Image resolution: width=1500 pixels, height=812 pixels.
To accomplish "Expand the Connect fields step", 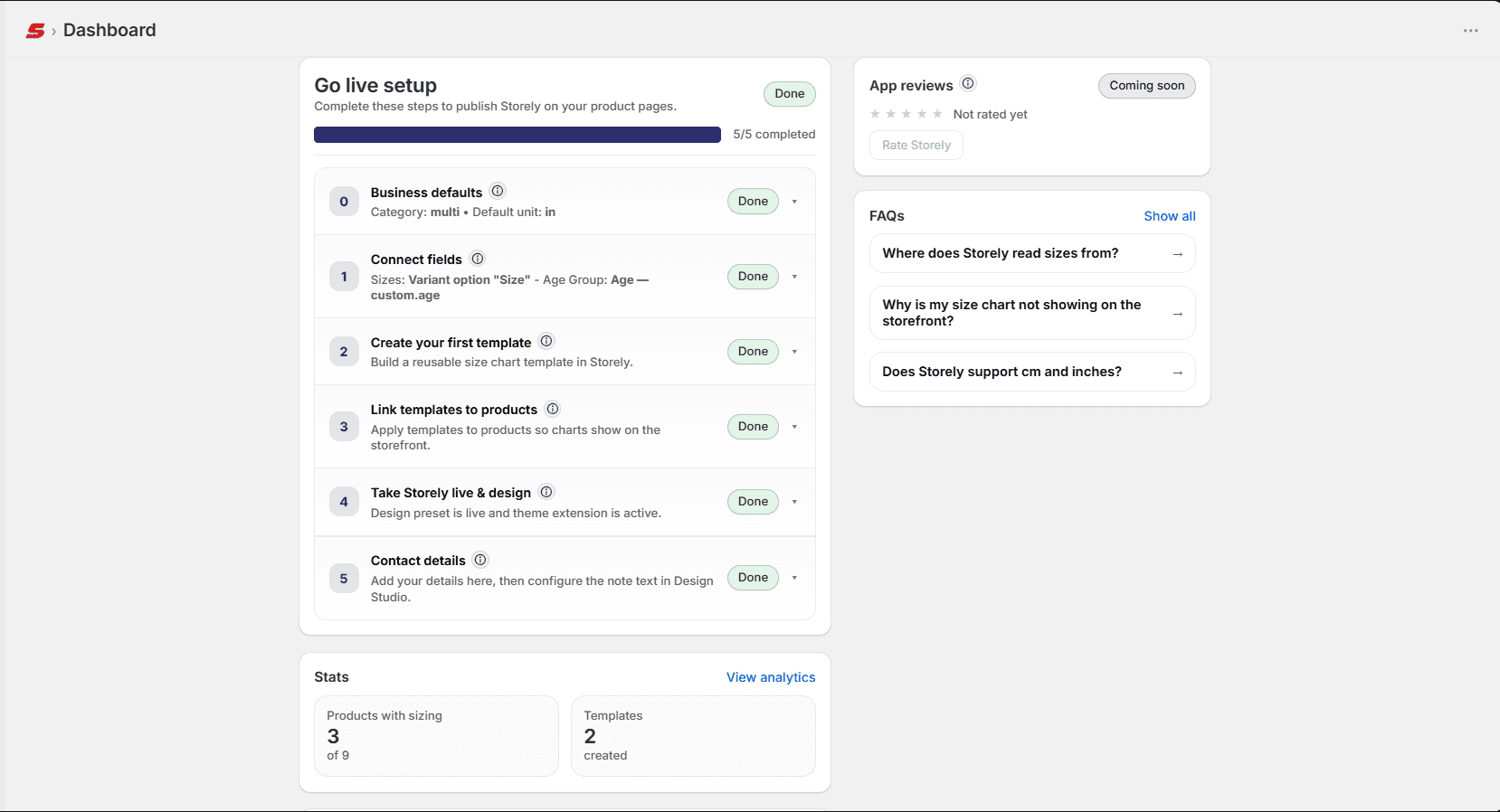I will 794,277.
